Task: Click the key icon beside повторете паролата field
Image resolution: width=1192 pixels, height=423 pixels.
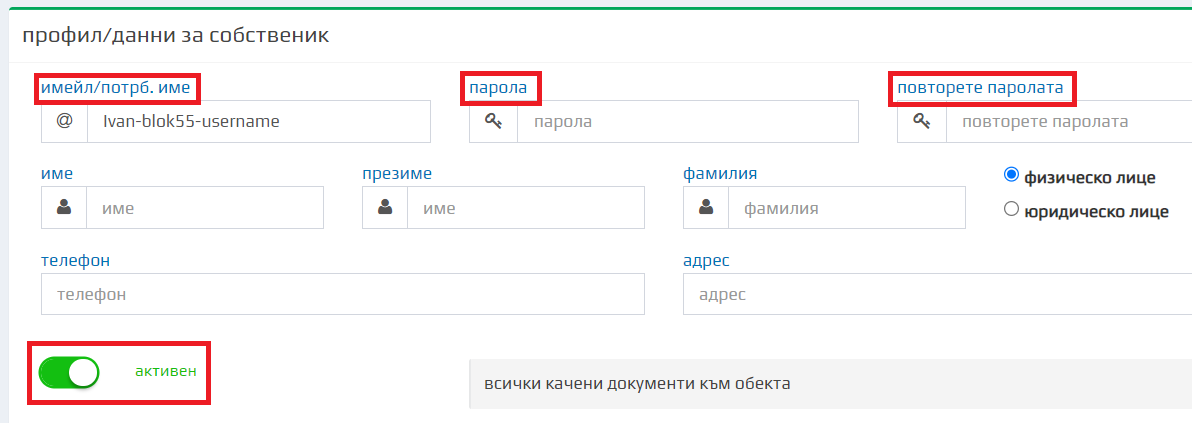Action: 921,122
